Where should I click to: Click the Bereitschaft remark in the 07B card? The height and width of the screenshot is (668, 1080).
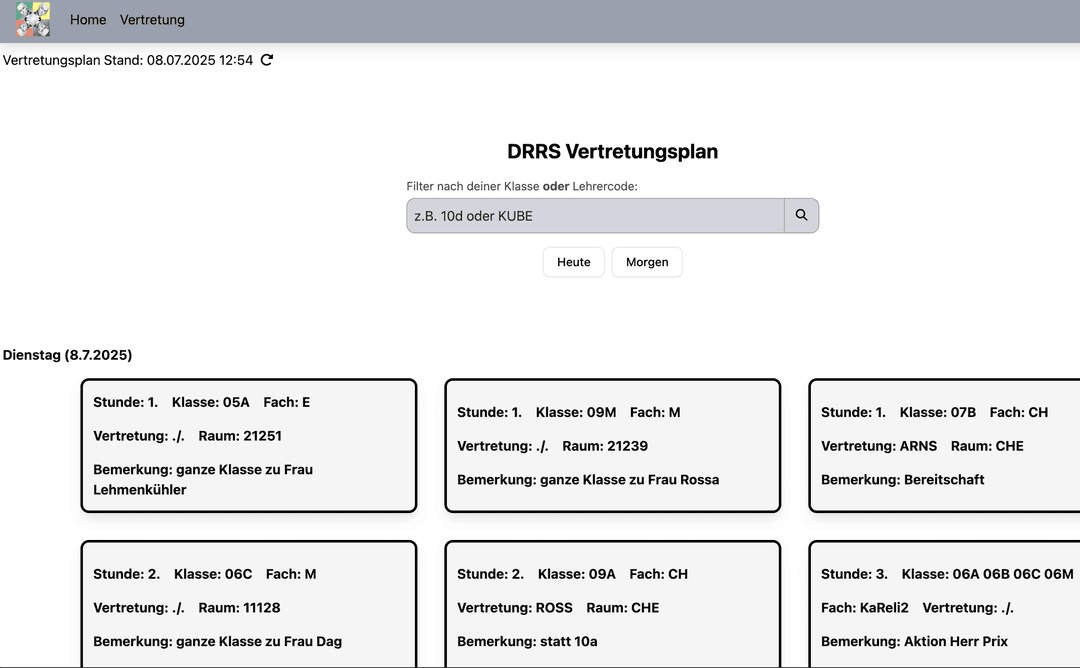click(902, 479)
